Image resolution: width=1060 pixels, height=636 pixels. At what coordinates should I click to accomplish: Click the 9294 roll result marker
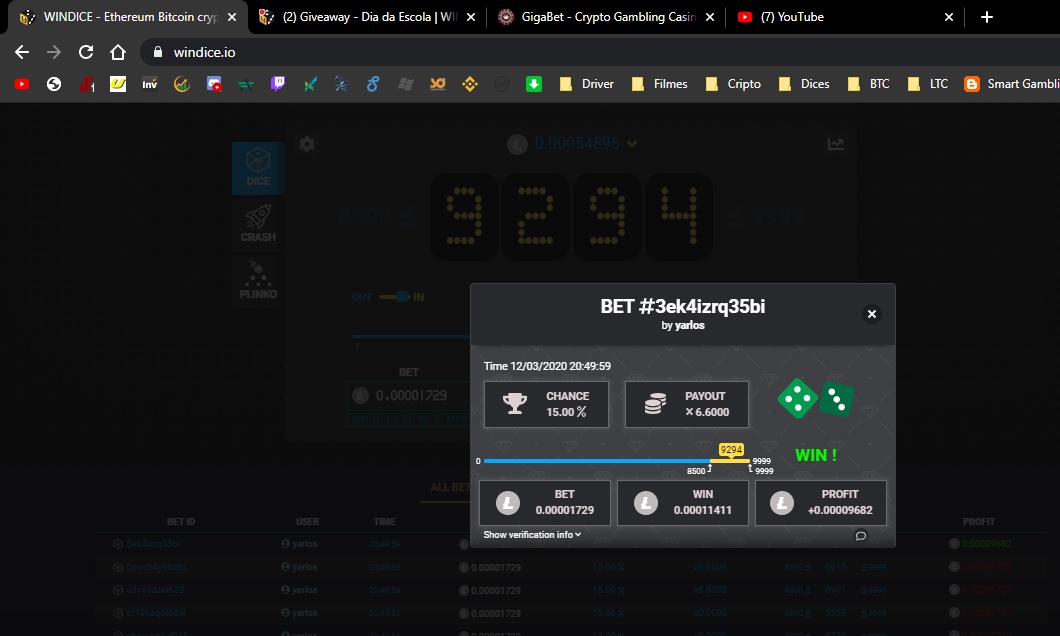tap(731, 450)
